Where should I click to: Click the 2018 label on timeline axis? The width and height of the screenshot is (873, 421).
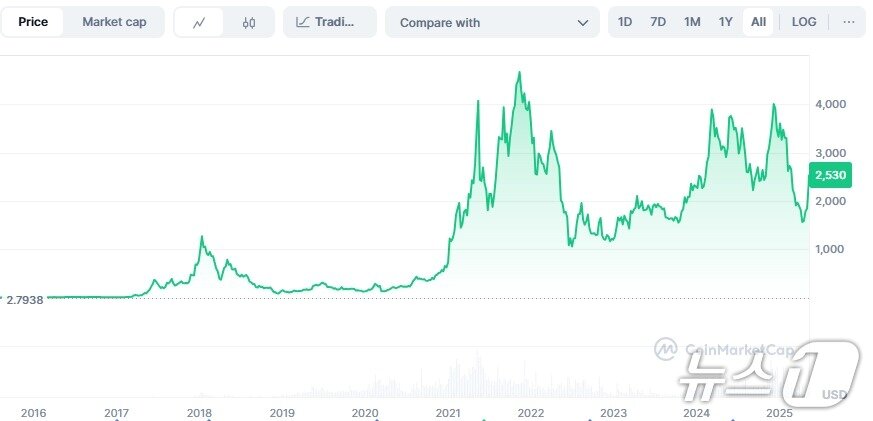pyautogui.click(x=199, y=413)
